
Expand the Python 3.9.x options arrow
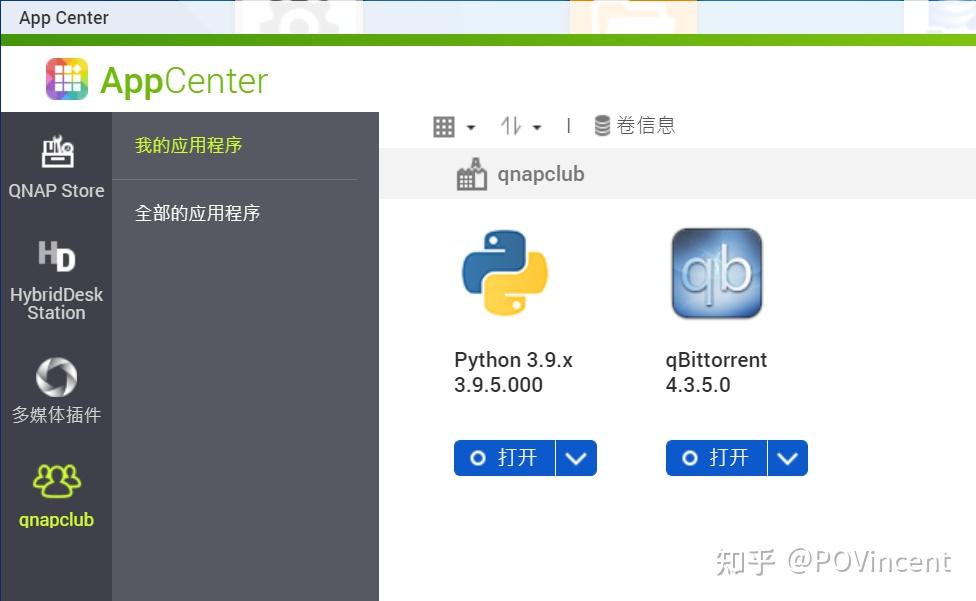576,458
